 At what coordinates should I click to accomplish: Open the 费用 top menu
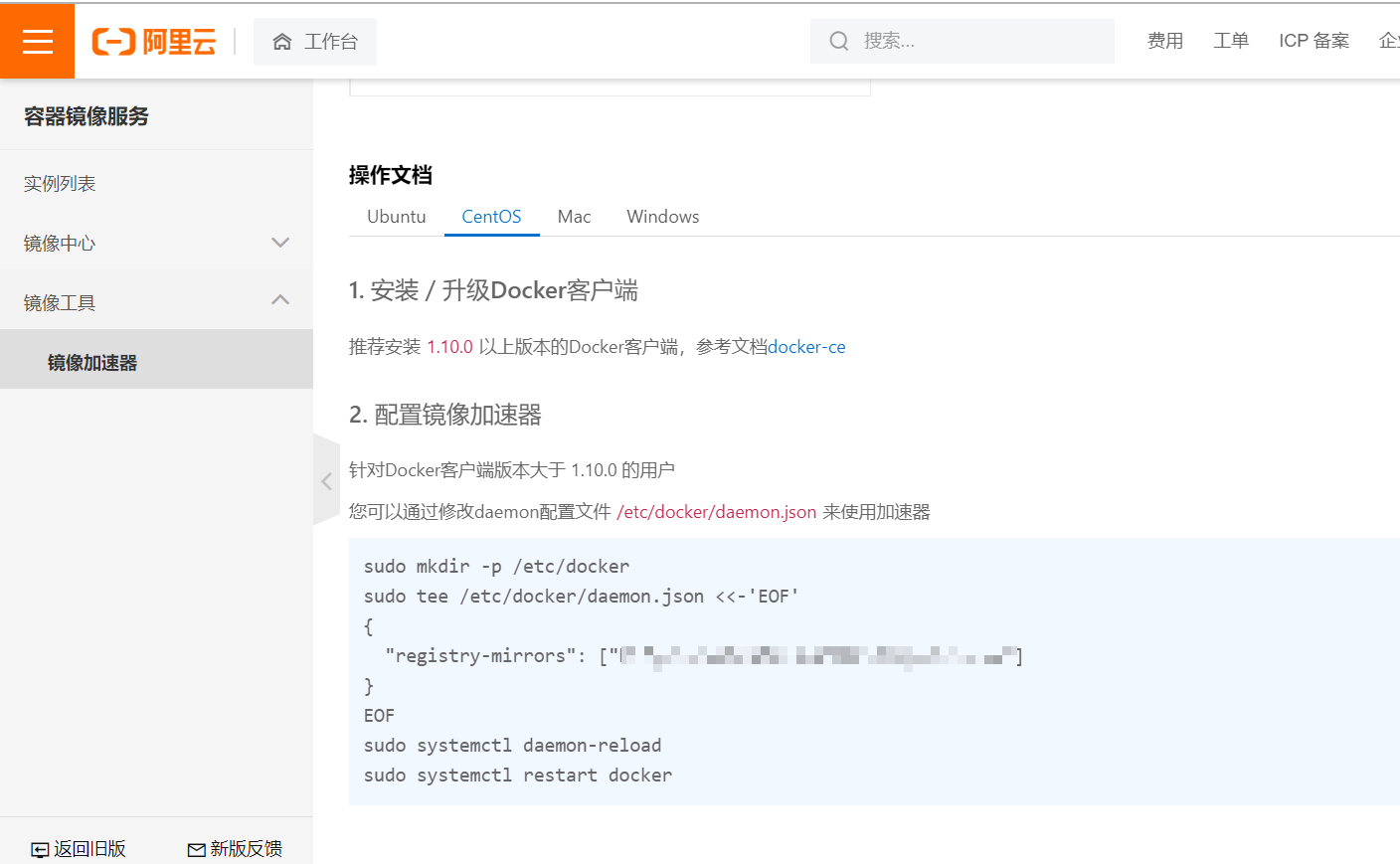[1165, 41]
